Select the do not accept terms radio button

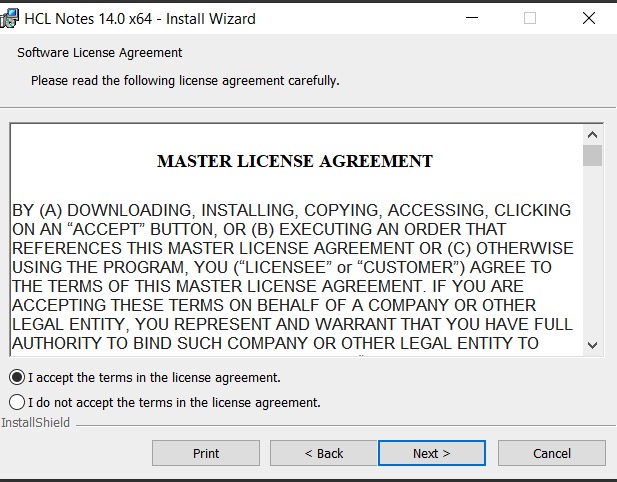pos(17,403)
